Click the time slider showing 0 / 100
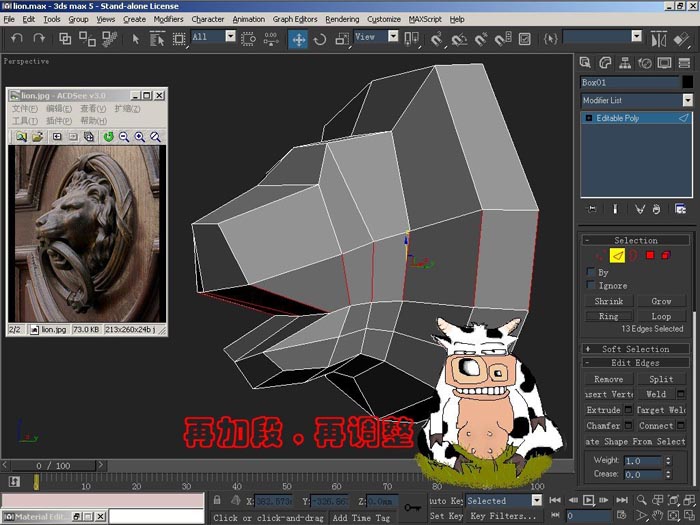700x525 pixels. [53, 466]
